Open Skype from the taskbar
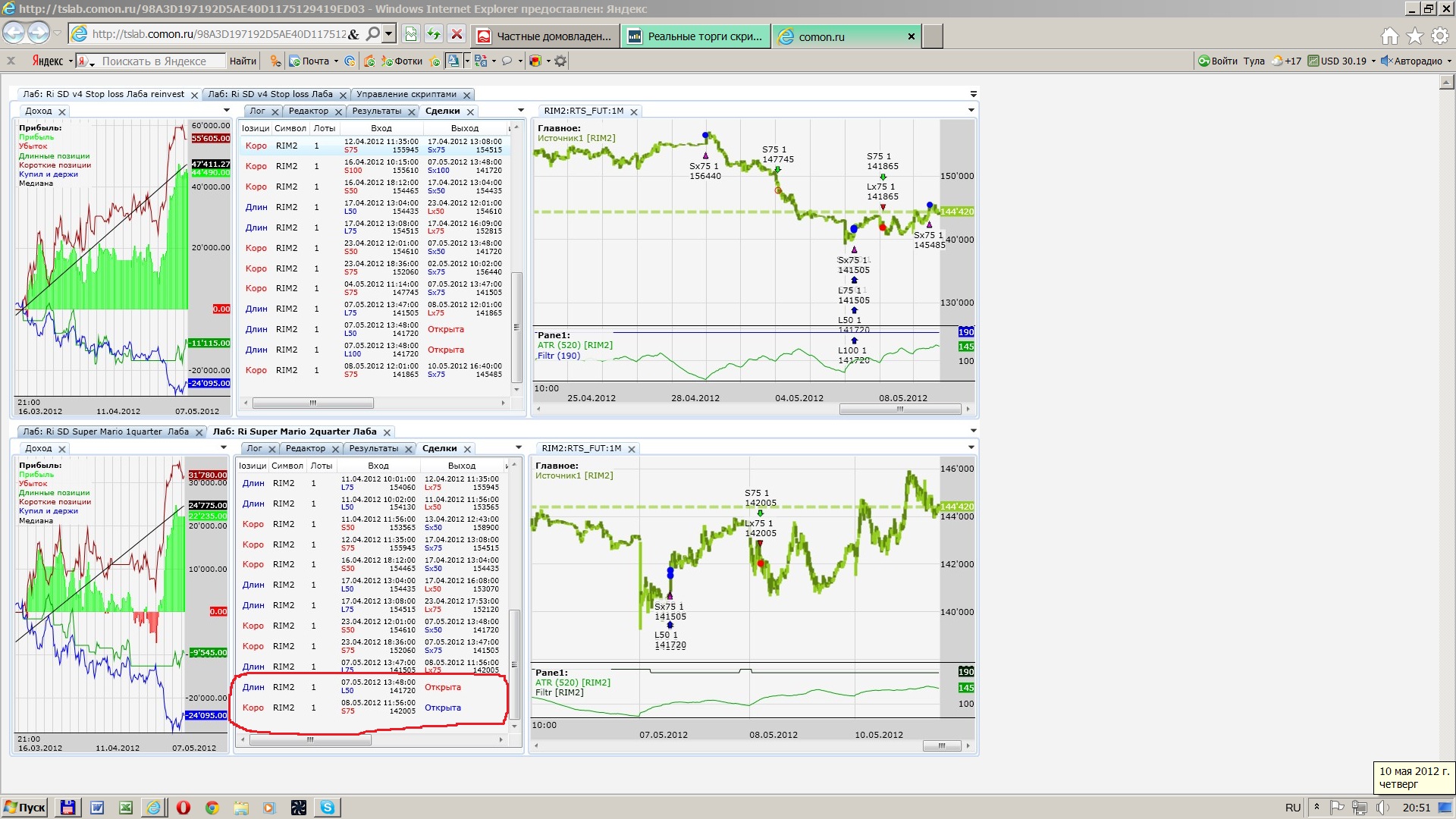The image size is (1456, 819). (327, 808)
